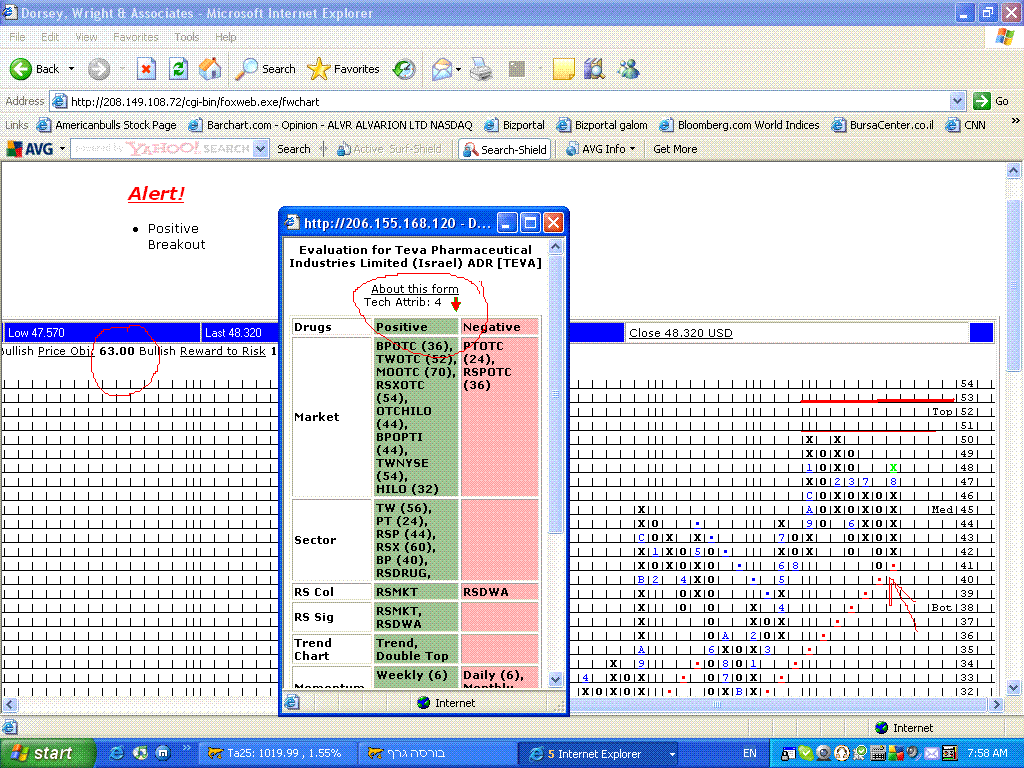This screenshot has width=1024, height=768.
Task: Click the "Last 48.320" text
Action: coord(233,333)
